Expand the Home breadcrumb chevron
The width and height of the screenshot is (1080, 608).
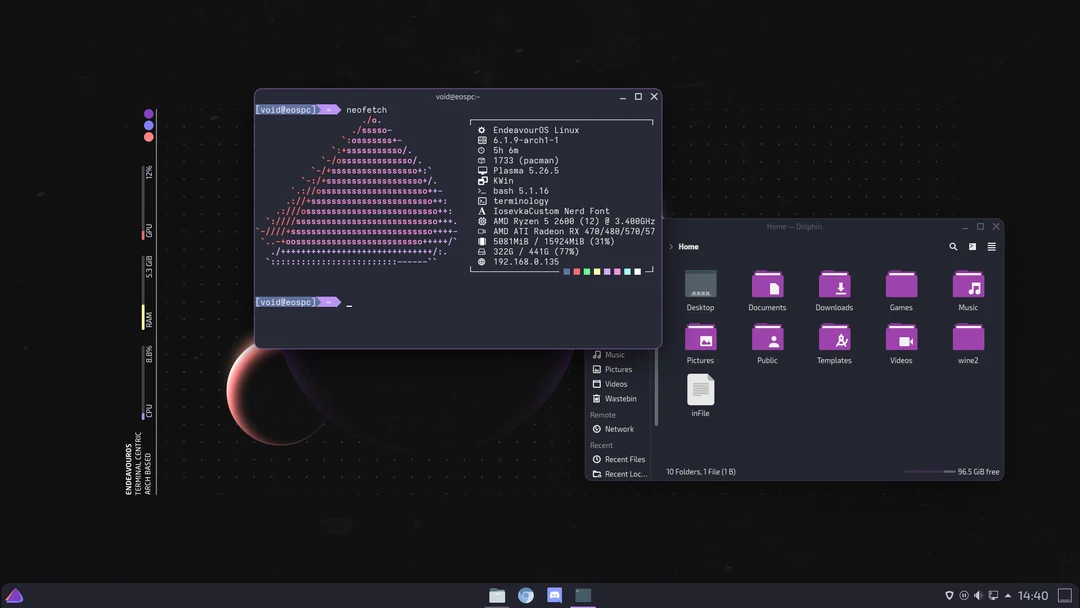pos(669,246)
